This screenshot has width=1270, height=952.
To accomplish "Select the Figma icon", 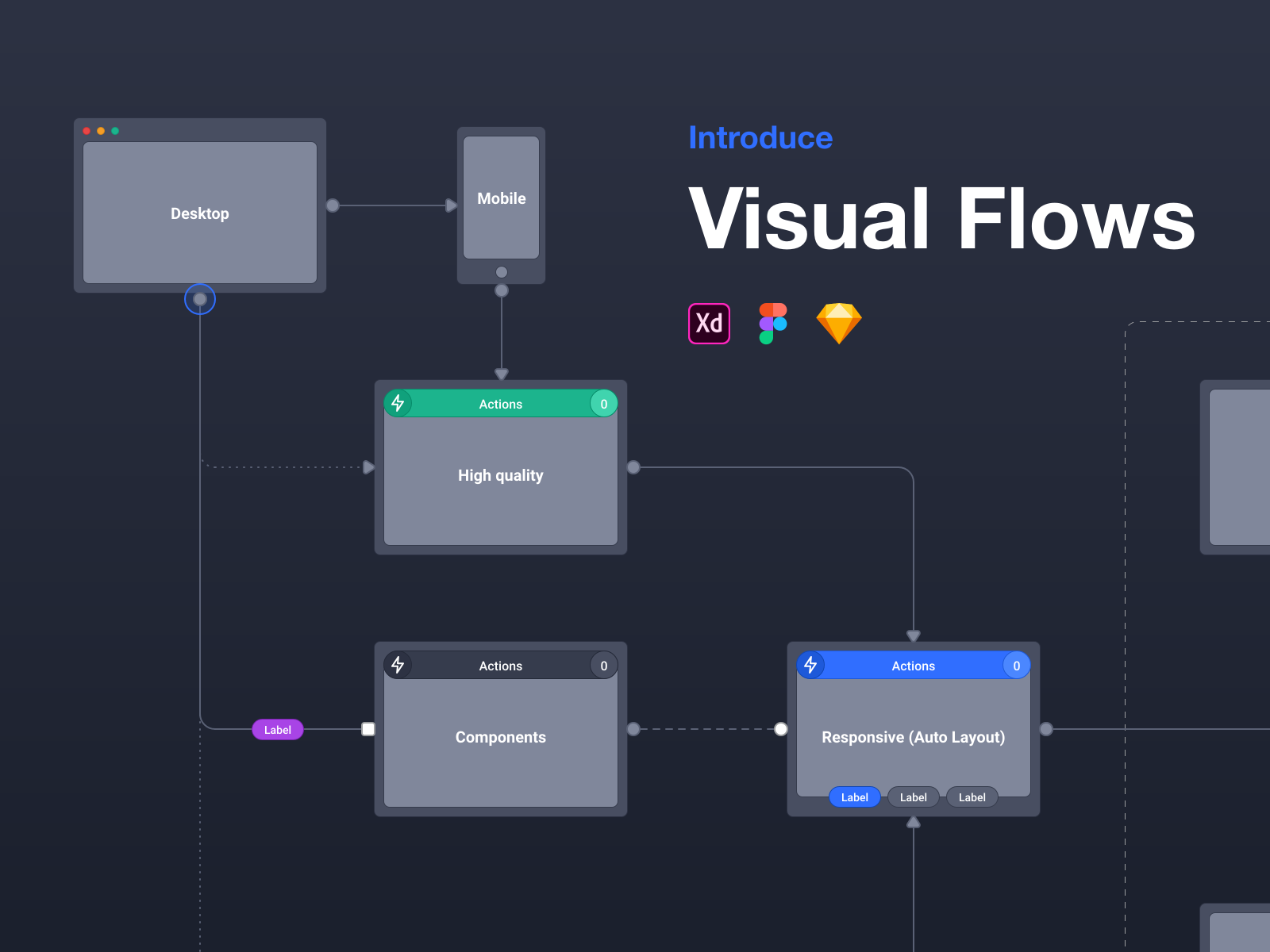I will coord(772,322).
